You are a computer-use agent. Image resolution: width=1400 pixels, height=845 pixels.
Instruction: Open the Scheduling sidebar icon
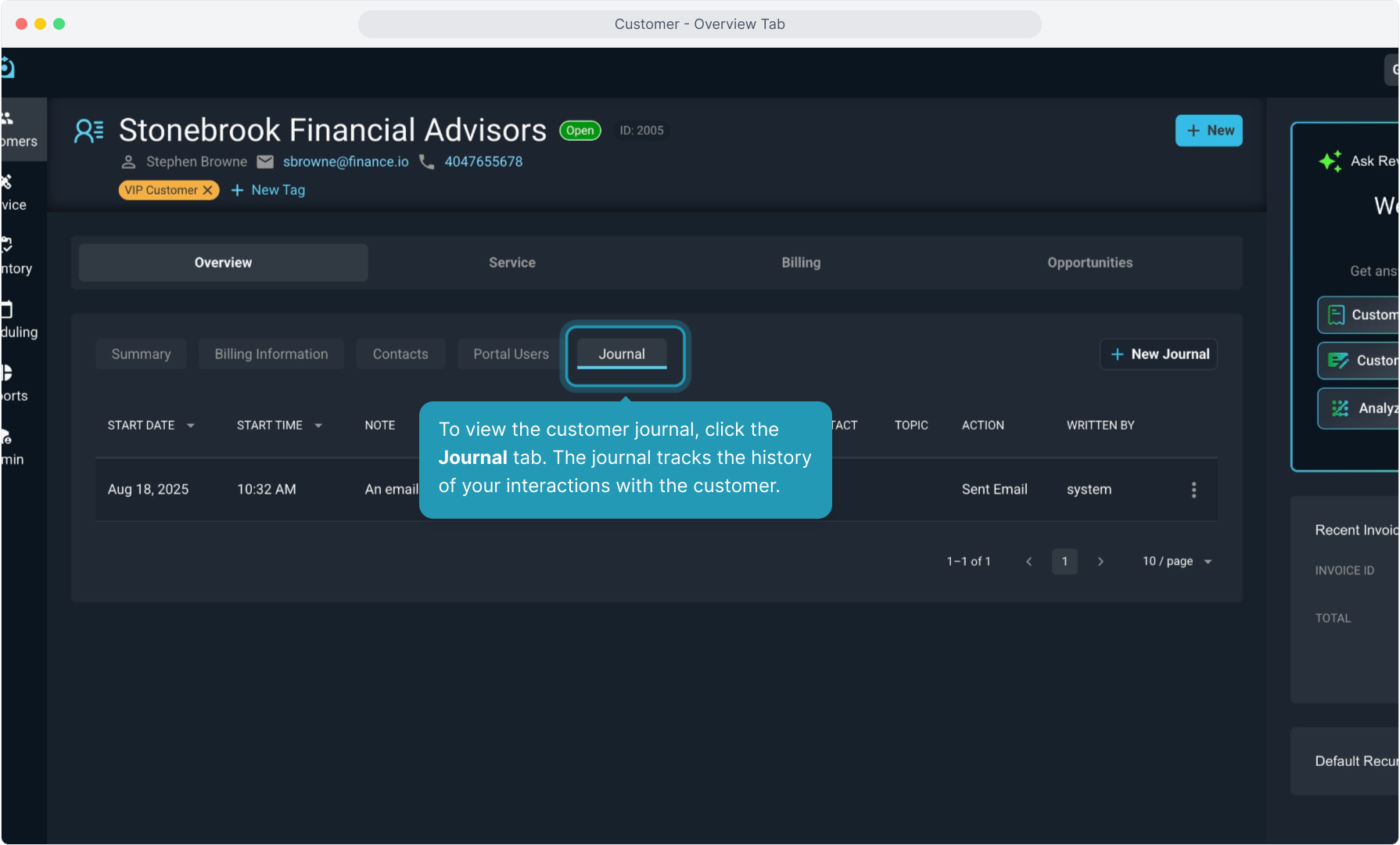[x=7, y=309]
